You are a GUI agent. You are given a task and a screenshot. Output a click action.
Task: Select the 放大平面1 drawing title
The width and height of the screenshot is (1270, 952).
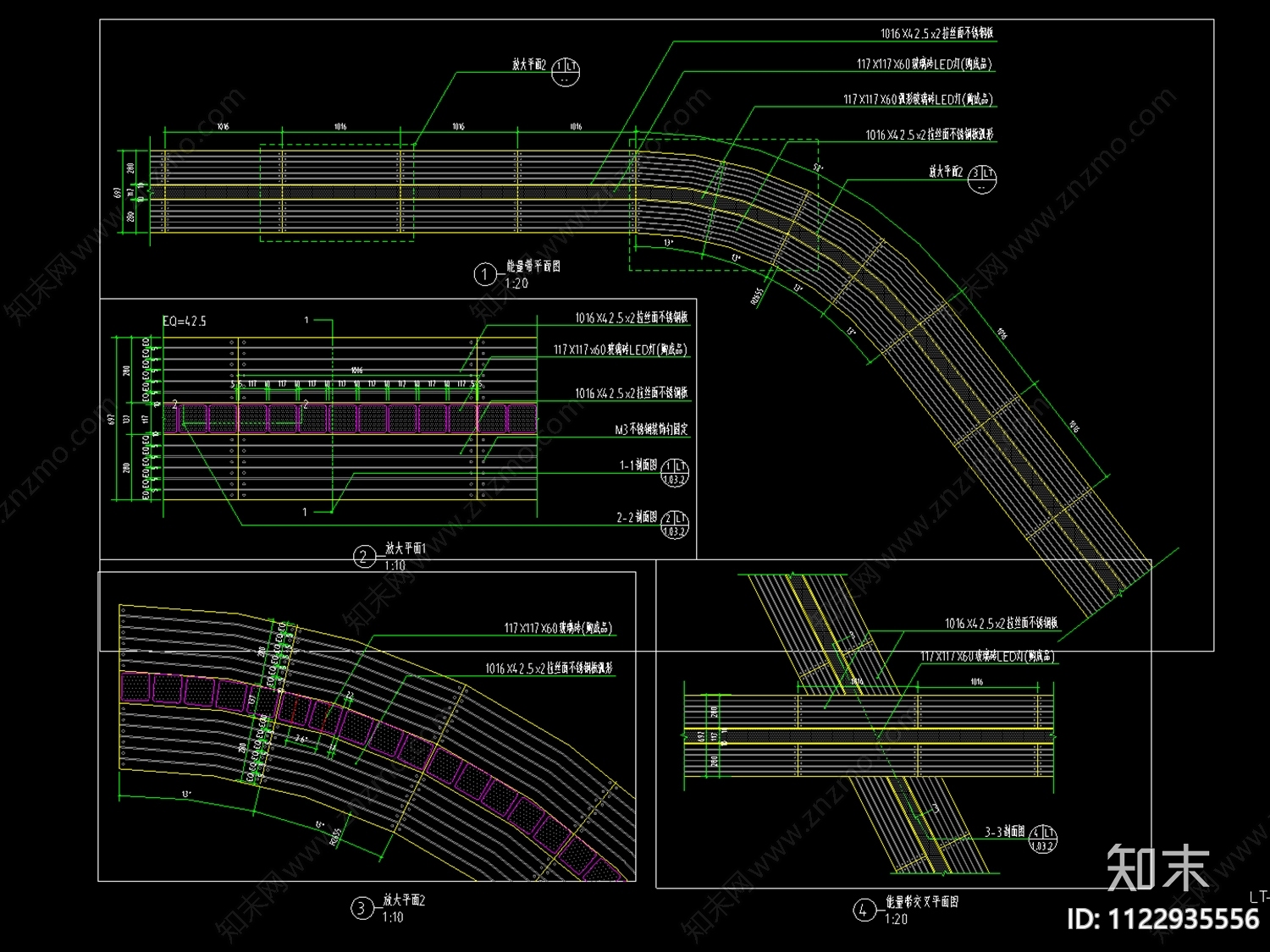406,548
